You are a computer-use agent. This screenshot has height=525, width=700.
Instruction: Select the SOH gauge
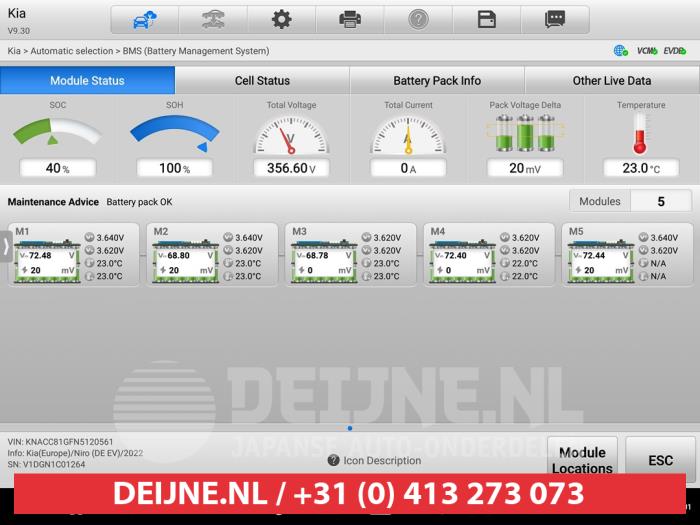(x=175, y=133)
